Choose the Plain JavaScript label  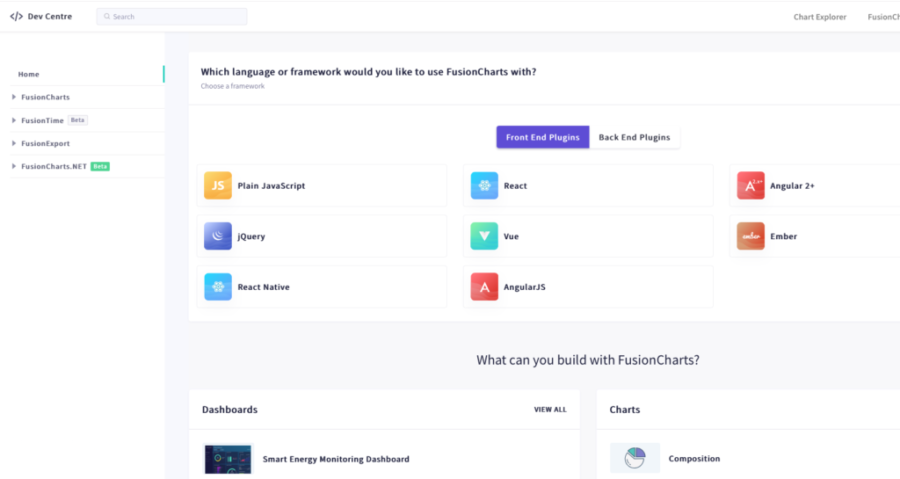(271, 186)
